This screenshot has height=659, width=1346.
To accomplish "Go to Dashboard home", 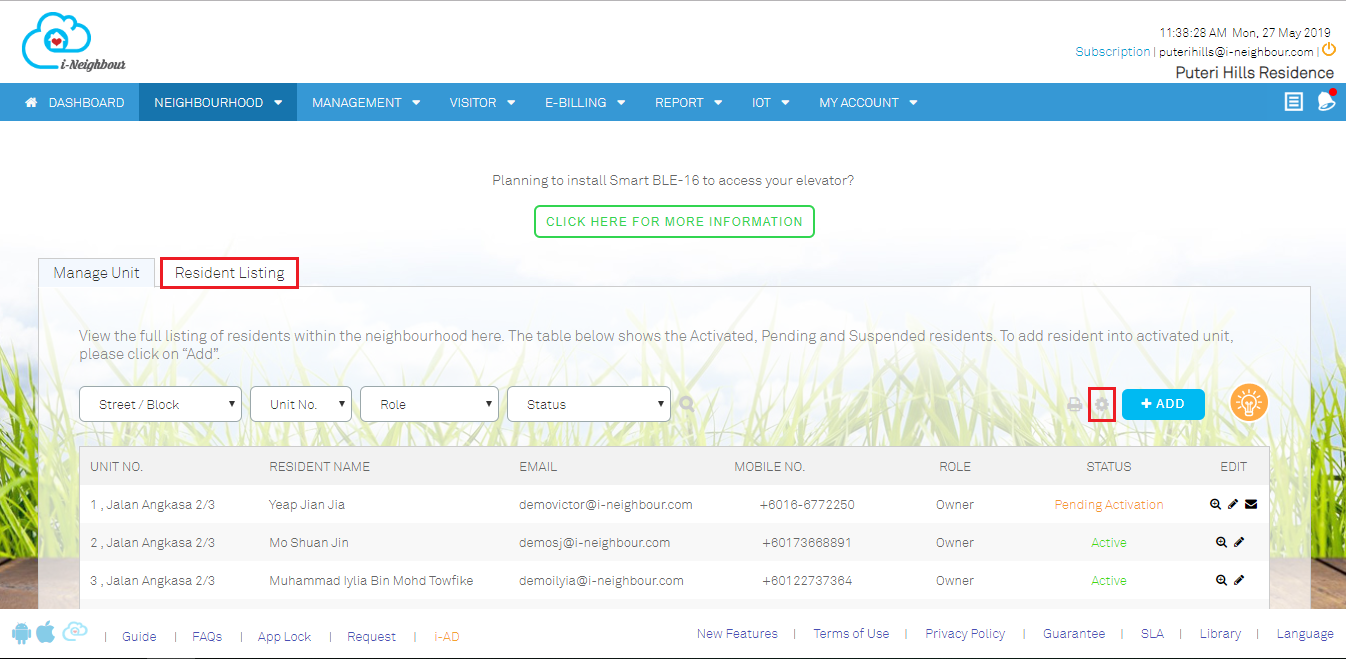I will click(75, 102).
